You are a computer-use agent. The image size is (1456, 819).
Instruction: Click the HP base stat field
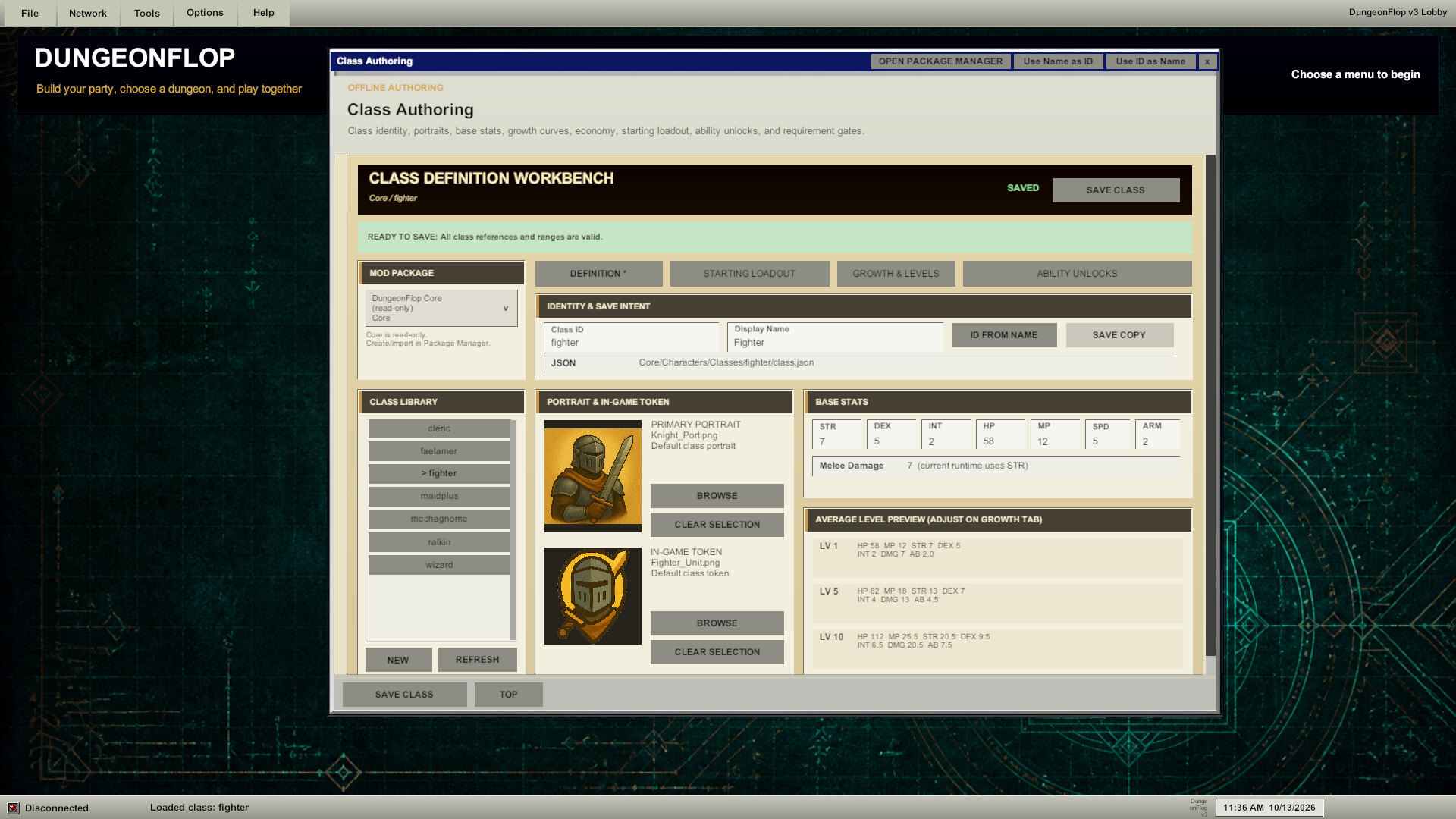1000,435
